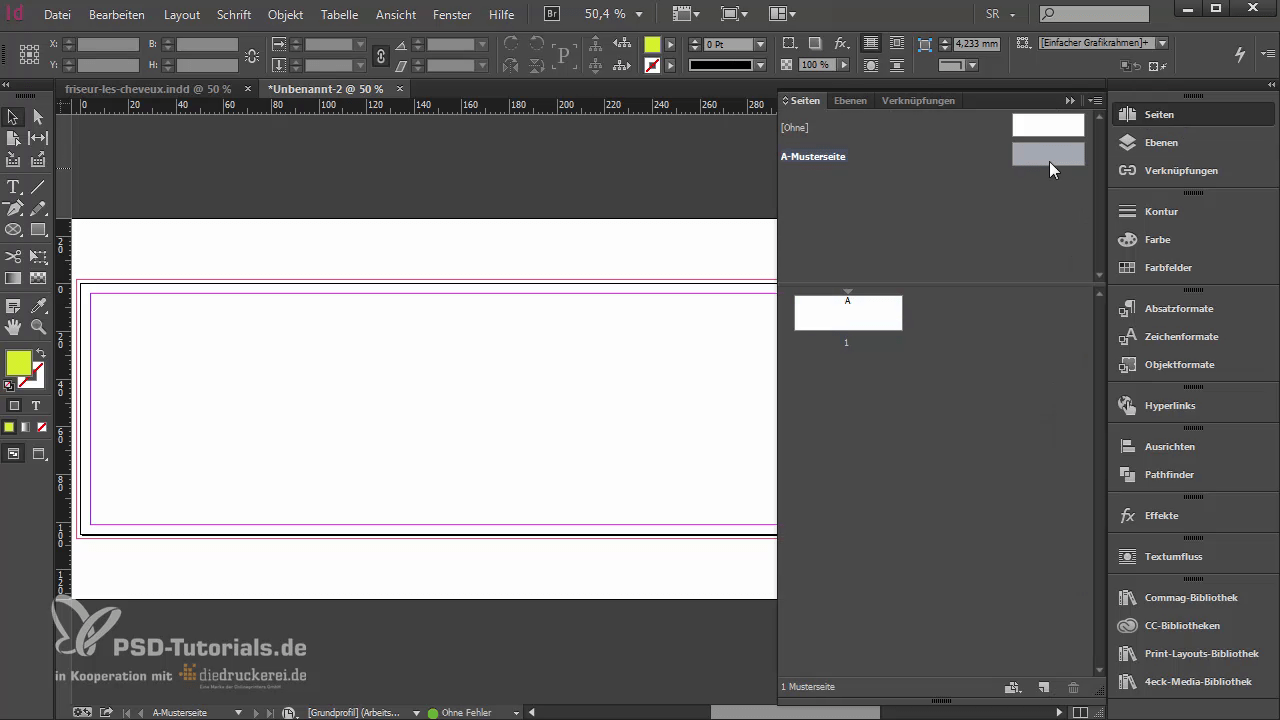Activate the Hand tool

point(14,327)
